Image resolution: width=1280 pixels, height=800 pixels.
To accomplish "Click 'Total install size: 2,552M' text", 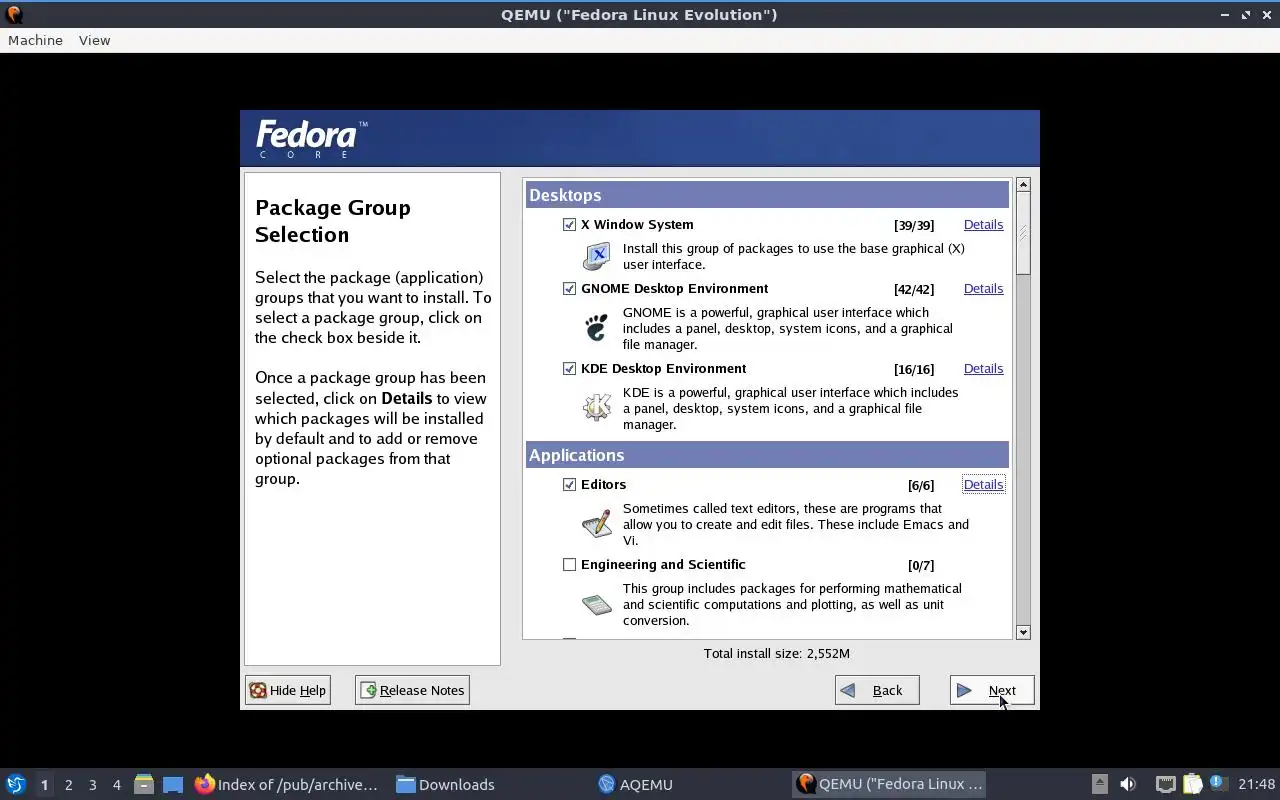I will (x=777, y=654).
